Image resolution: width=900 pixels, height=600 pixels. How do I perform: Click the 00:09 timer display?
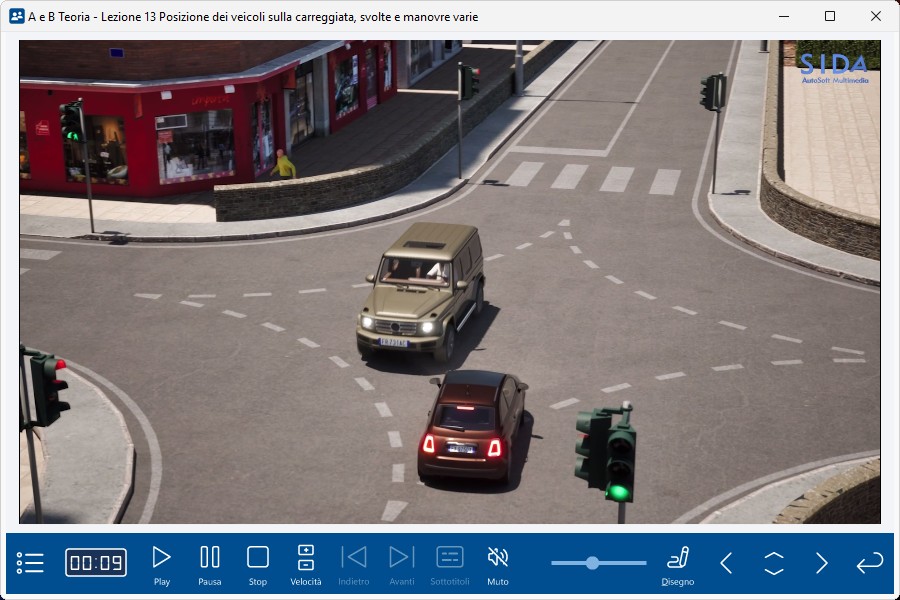pos(96,563)
